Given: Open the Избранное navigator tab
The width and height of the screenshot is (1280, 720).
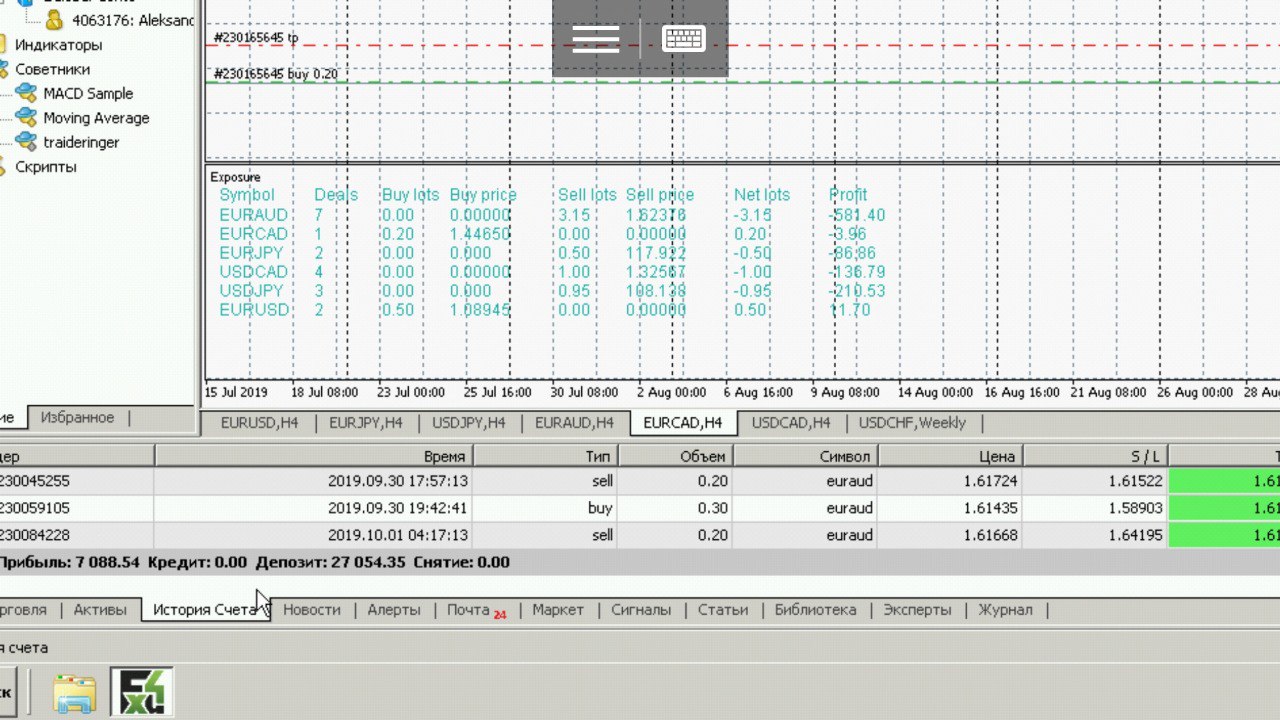Looking at the screenshot, I should tap(77, 417).
